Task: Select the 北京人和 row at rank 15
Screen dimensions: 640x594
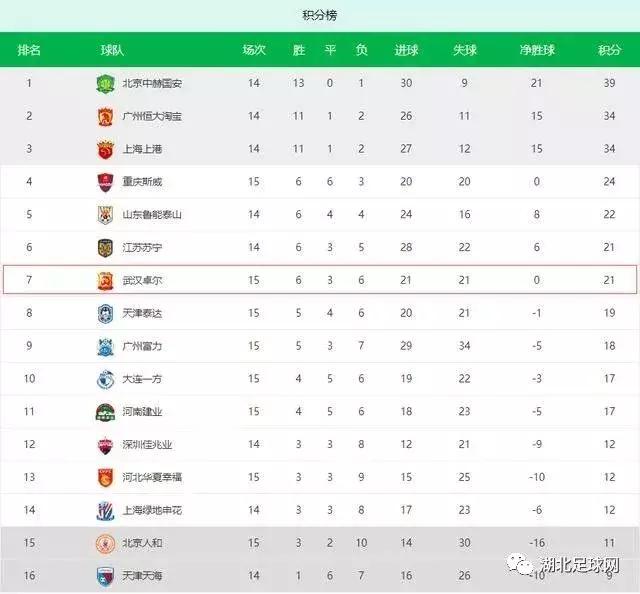Action: click(x=320, y=543)
